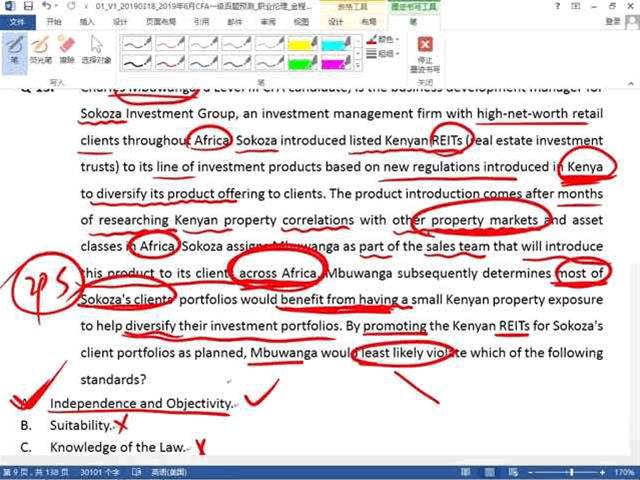Choose the fourth pen style in bottom row
This screenshot has height=480, width=640.
tap(236, 62)
